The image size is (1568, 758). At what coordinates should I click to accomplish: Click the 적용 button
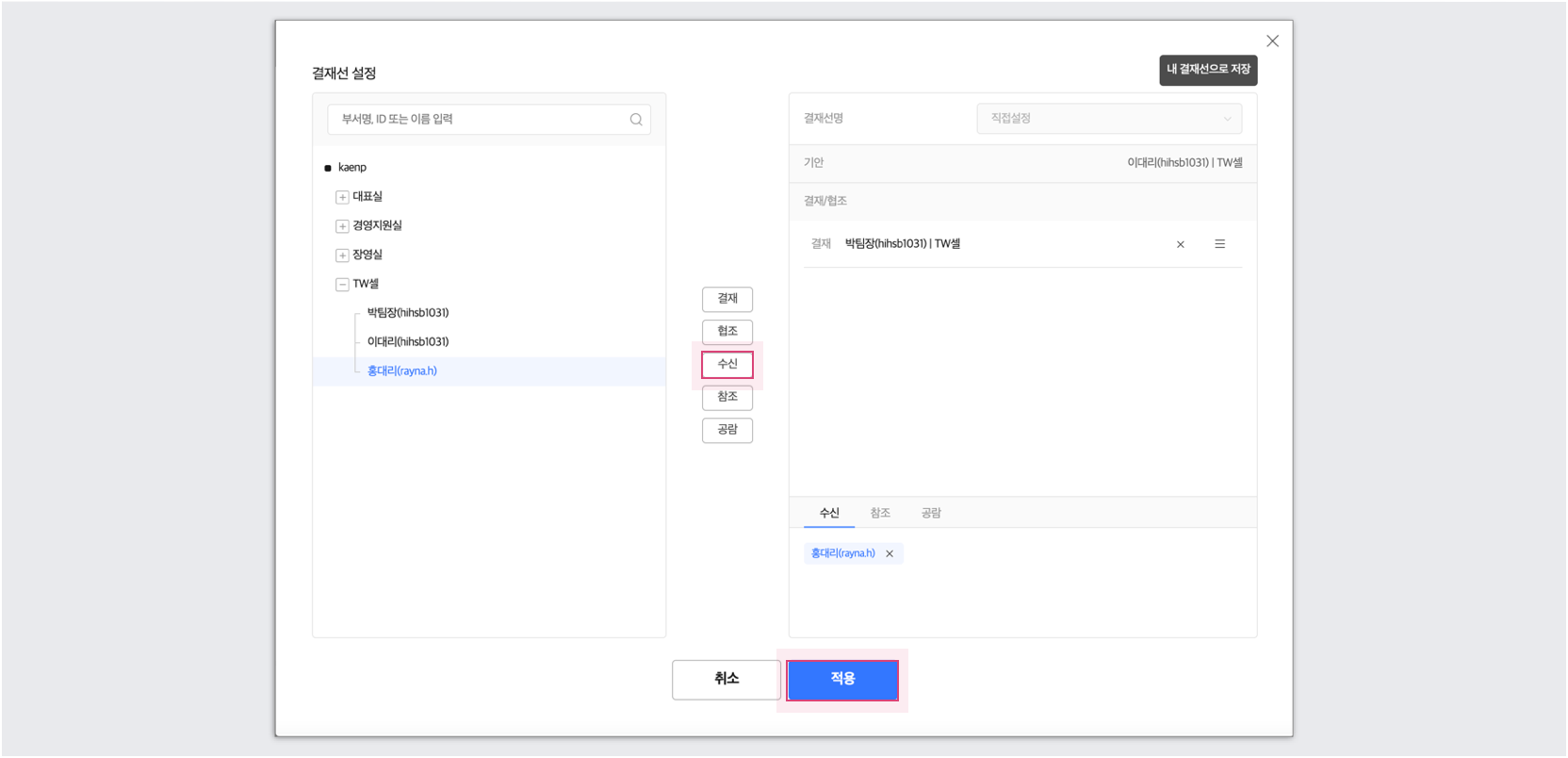842,680
